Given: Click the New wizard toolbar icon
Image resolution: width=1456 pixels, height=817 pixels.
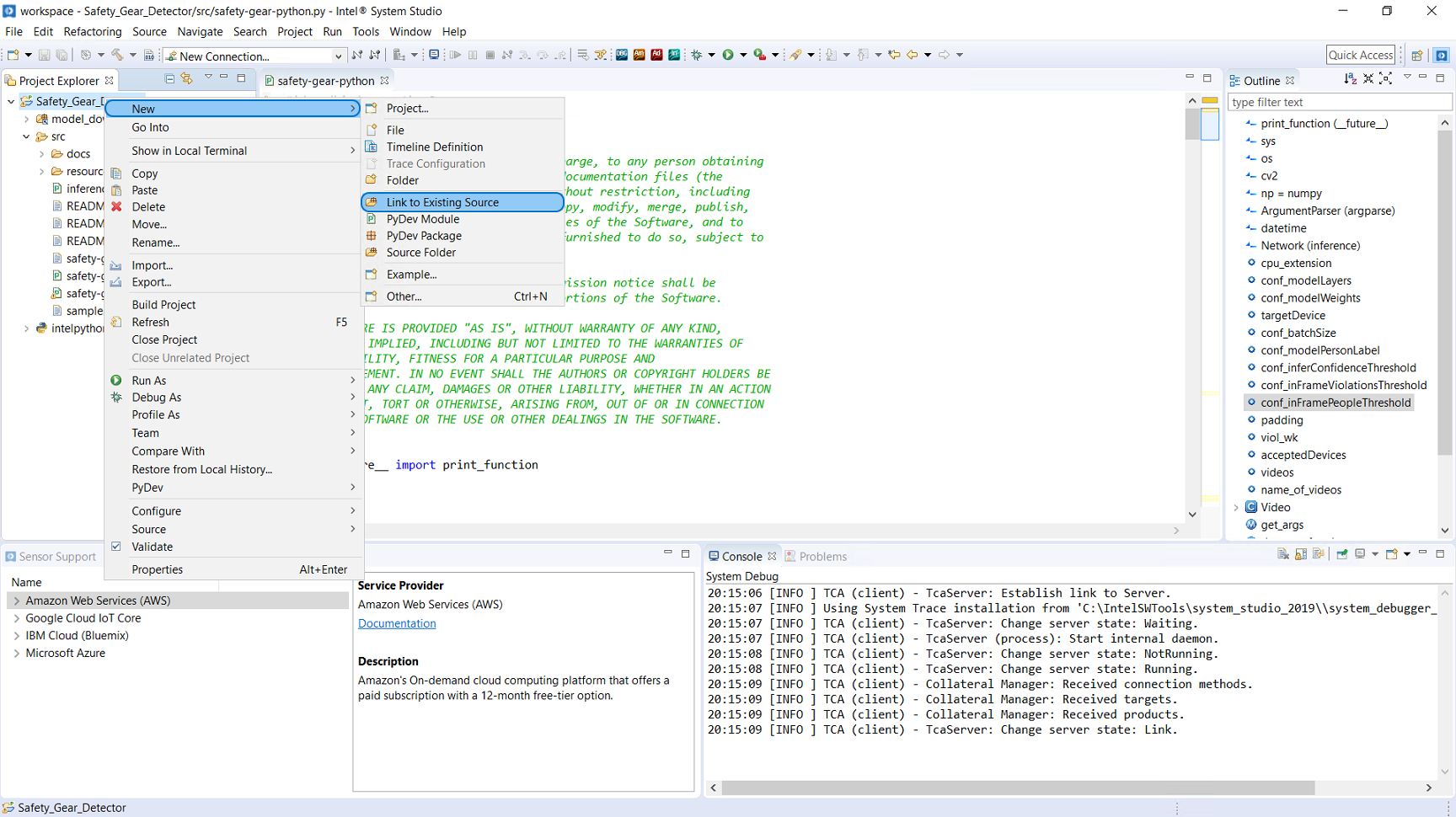Looking at the screenshot, I should (13, 55).
